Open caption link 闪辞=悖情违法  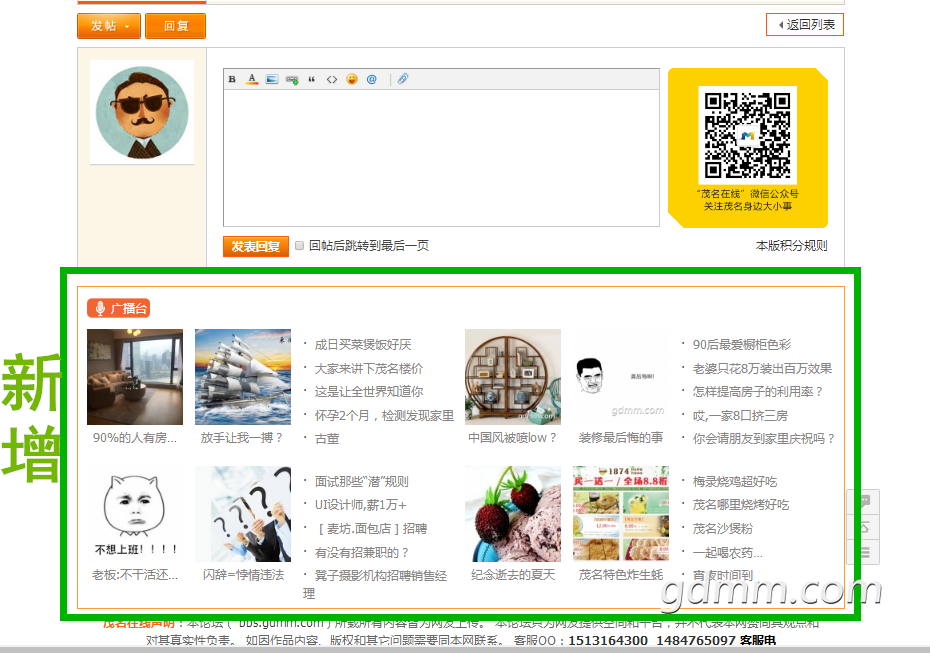(x=243, y=575)
